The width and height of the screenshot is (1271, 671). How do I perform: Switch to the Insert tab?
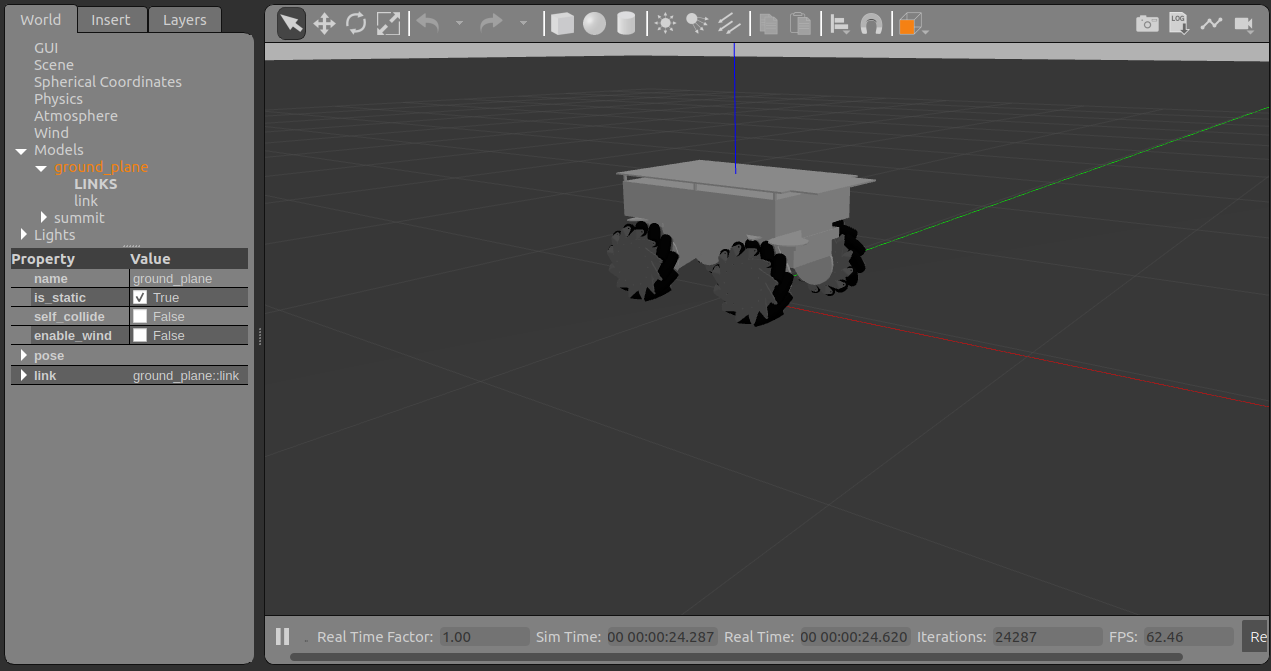[x=111, y=20]
